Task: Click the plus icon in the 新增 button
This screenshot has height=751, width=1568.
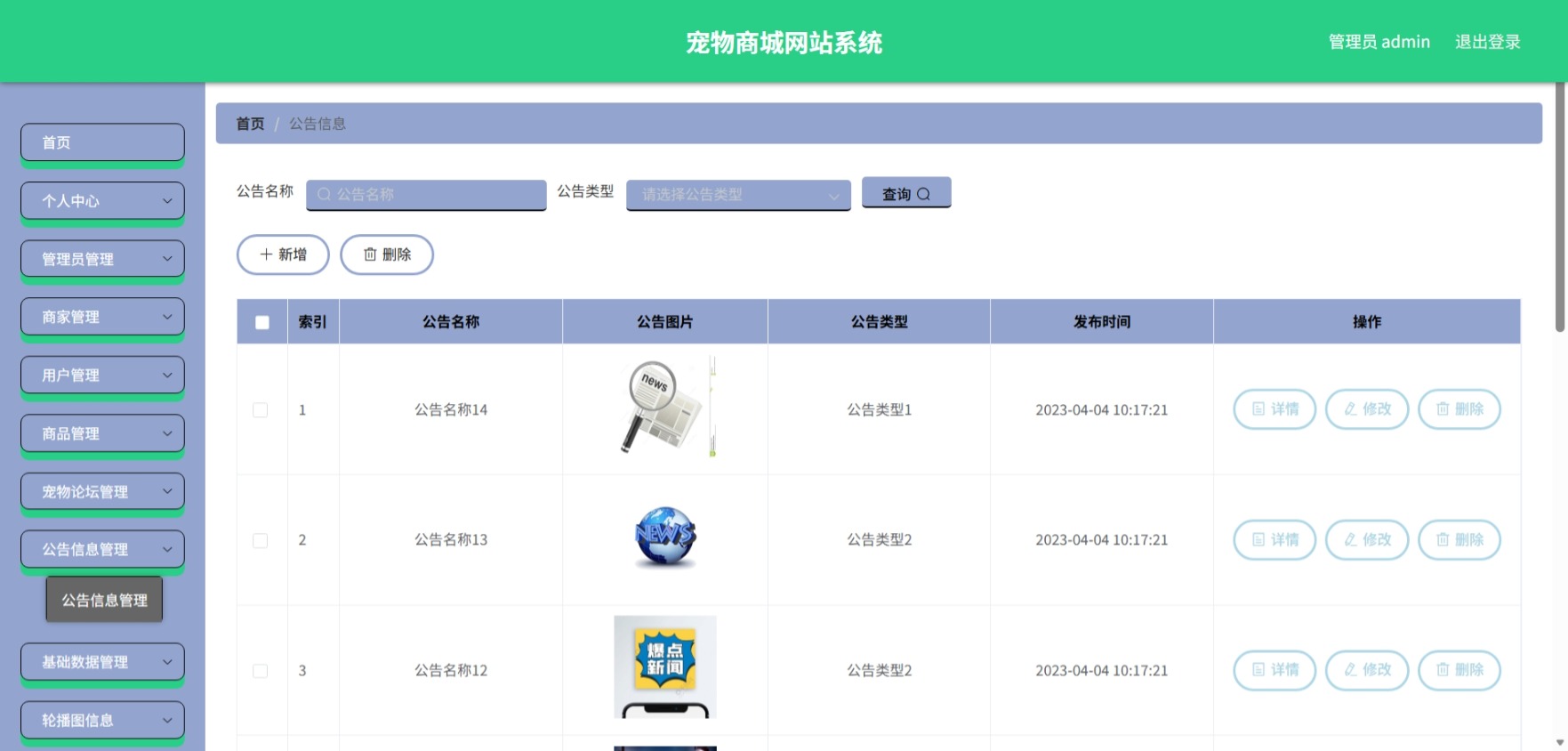Action: 266,254
